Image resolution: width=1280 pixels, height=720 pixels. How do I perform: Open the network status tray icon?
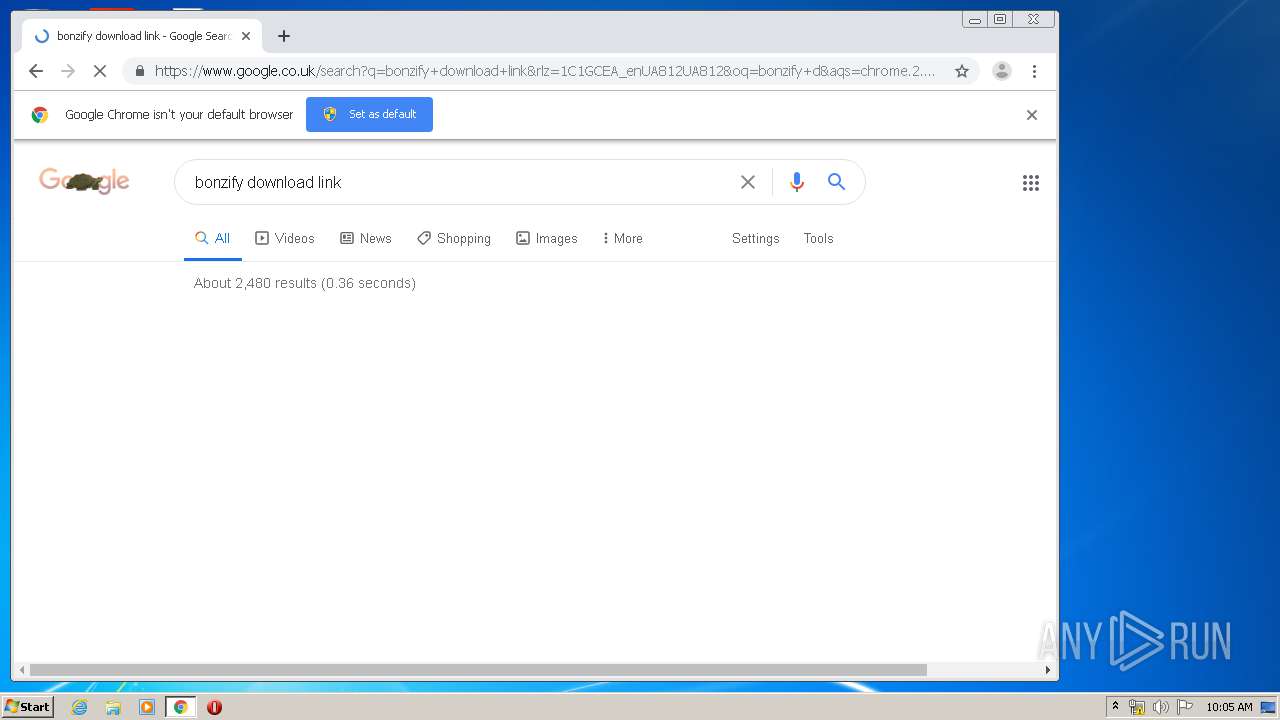tap(1137, 707)
